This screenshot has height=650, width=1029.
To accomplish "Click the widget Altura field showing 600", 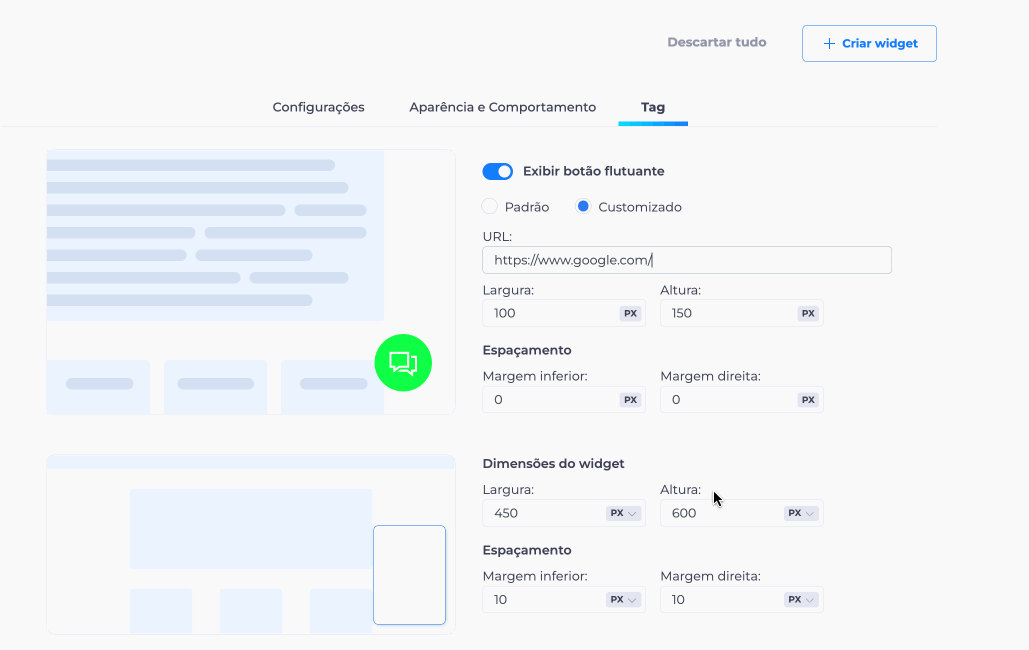I will [742, 513].
